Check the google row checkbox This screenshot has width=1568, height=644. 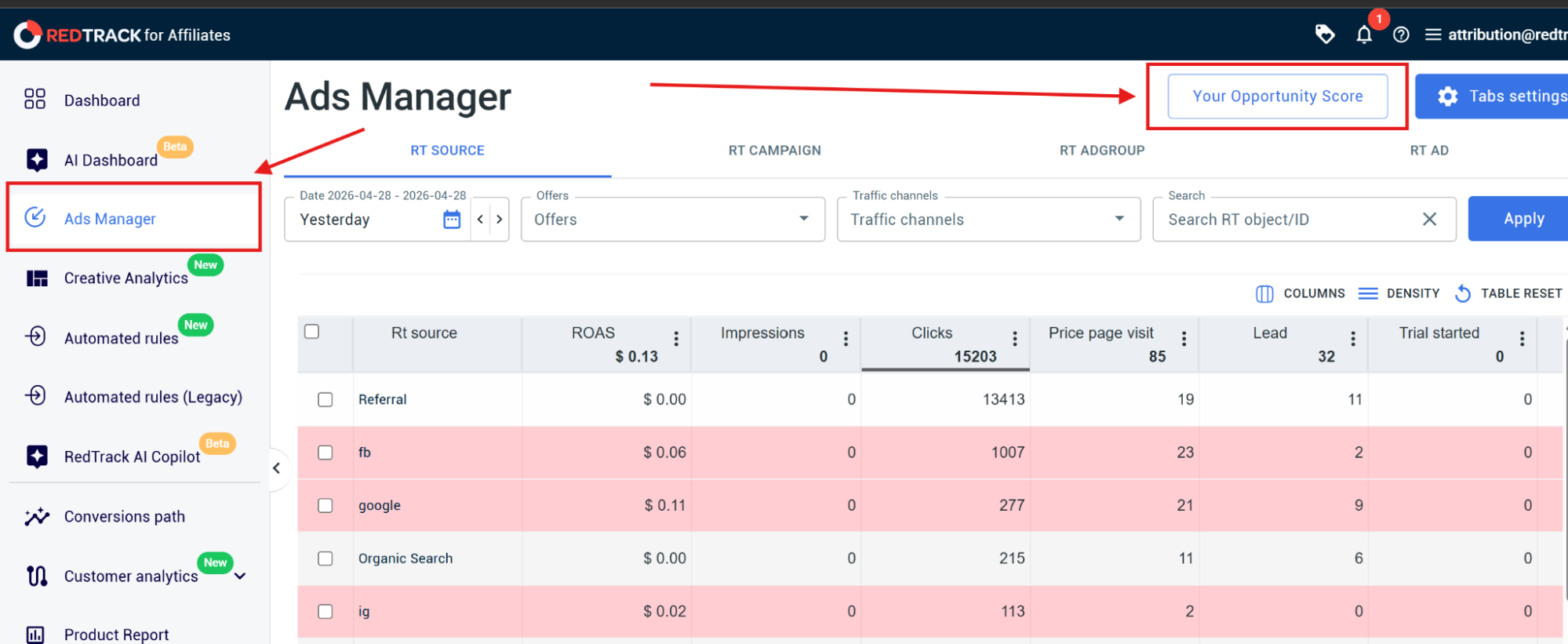point(326,506)
